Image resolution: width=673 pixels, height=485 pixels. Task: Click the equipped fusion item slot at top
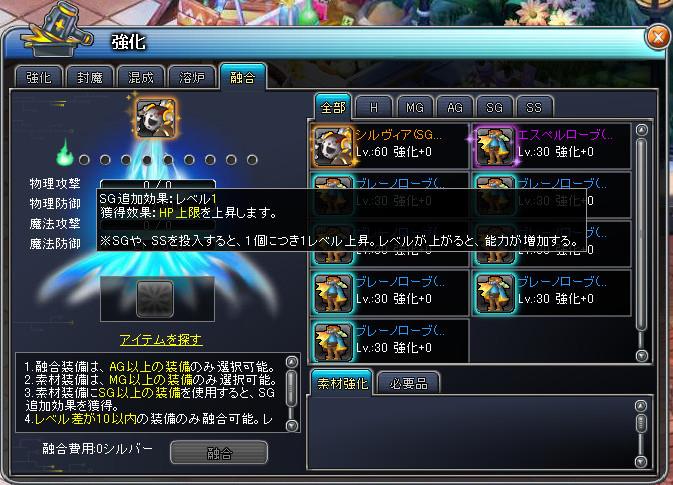[x=156, y=118]
